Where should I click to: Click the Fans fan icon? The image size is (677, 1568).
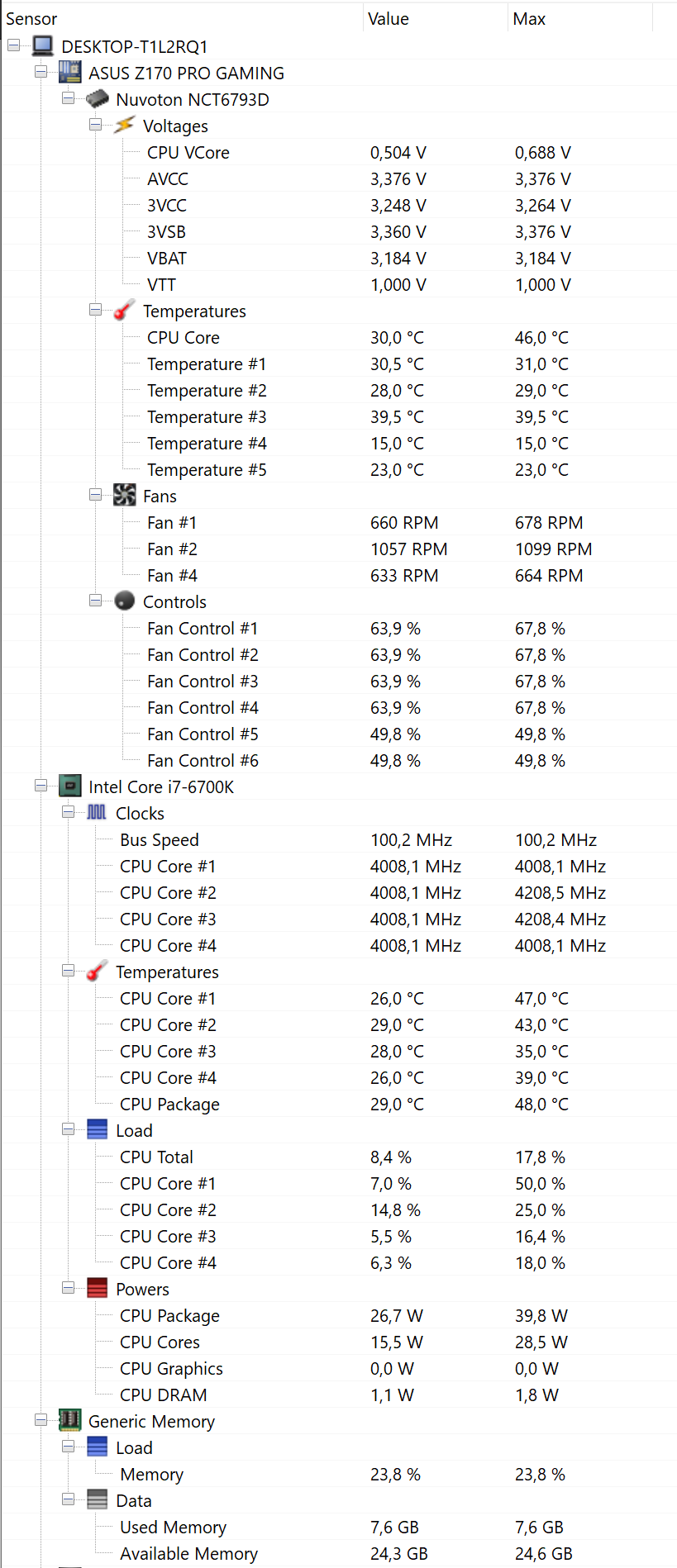click(x=124, y=496)
